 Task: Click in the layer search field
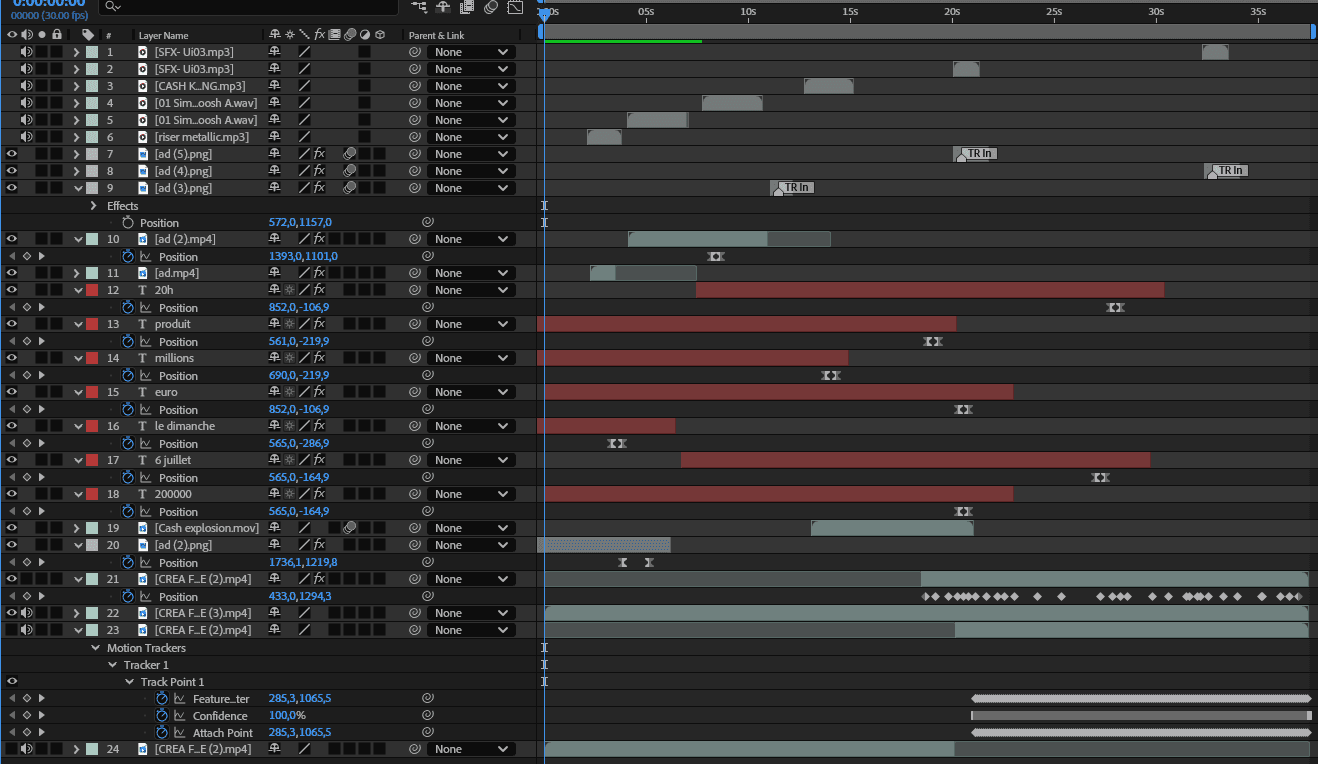(x=250, y=7)
